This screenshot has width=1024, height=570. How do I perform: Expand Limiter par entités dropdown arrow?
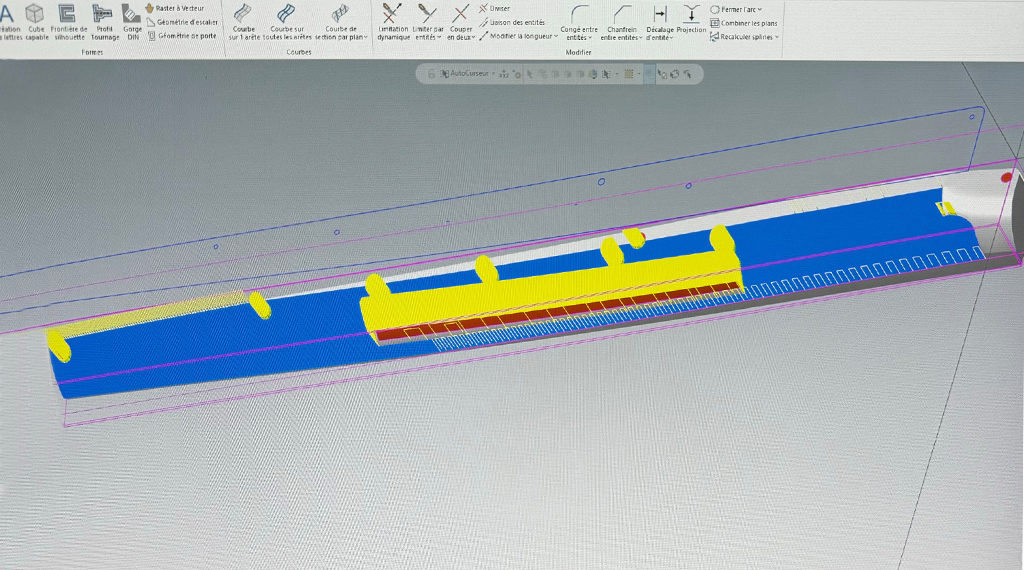tap(439, 38)
